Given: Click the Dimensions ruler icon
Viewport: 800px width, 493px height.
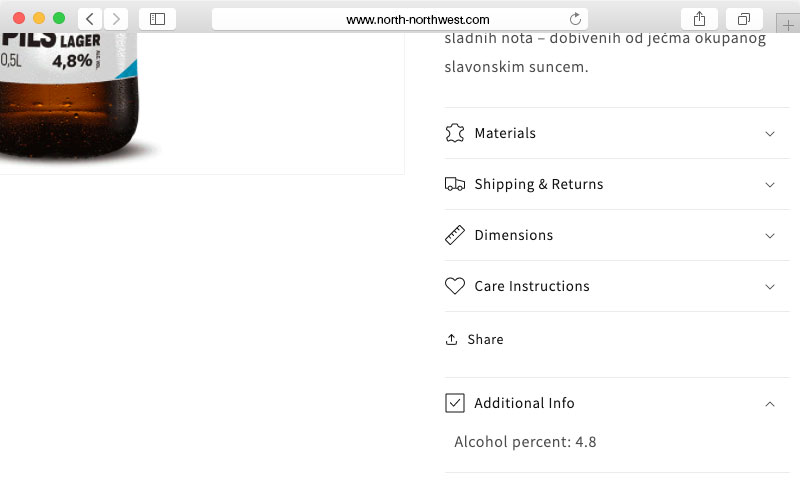Looking at the screenshot, I should [455, 235].
